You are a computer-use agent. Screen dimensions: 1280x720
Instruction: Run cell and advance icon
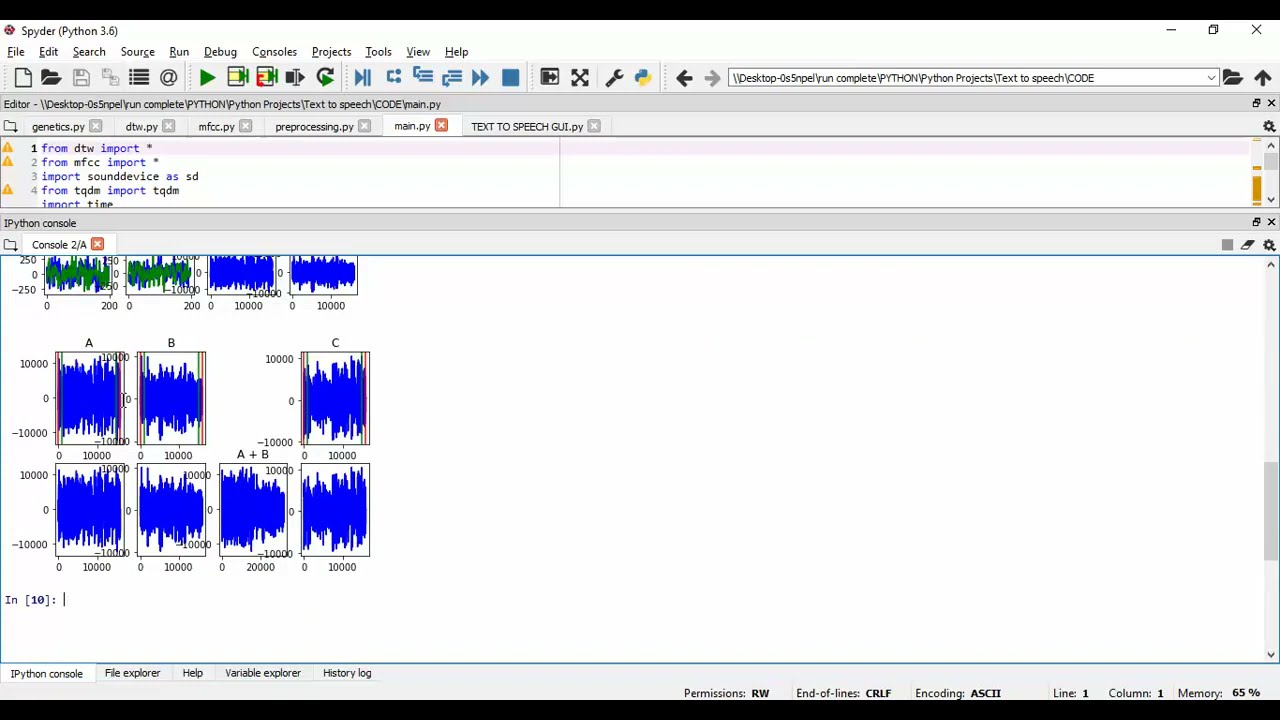pos(266,78)
